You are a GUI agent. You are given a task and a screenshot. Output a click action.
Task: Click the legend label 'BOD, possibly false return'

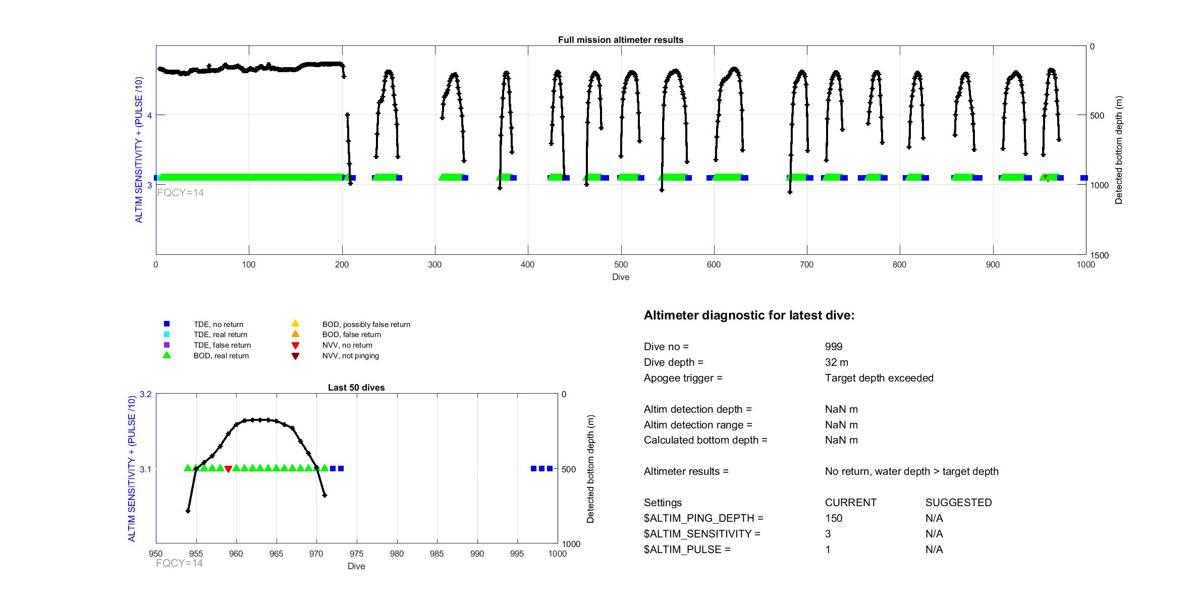click(x=366, y=325)
